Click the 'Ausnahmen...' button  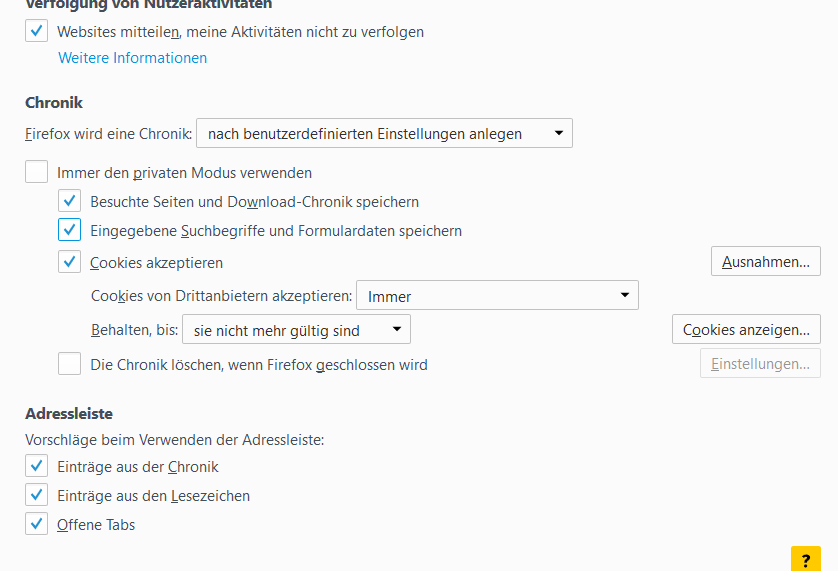(x=765, y=262)
